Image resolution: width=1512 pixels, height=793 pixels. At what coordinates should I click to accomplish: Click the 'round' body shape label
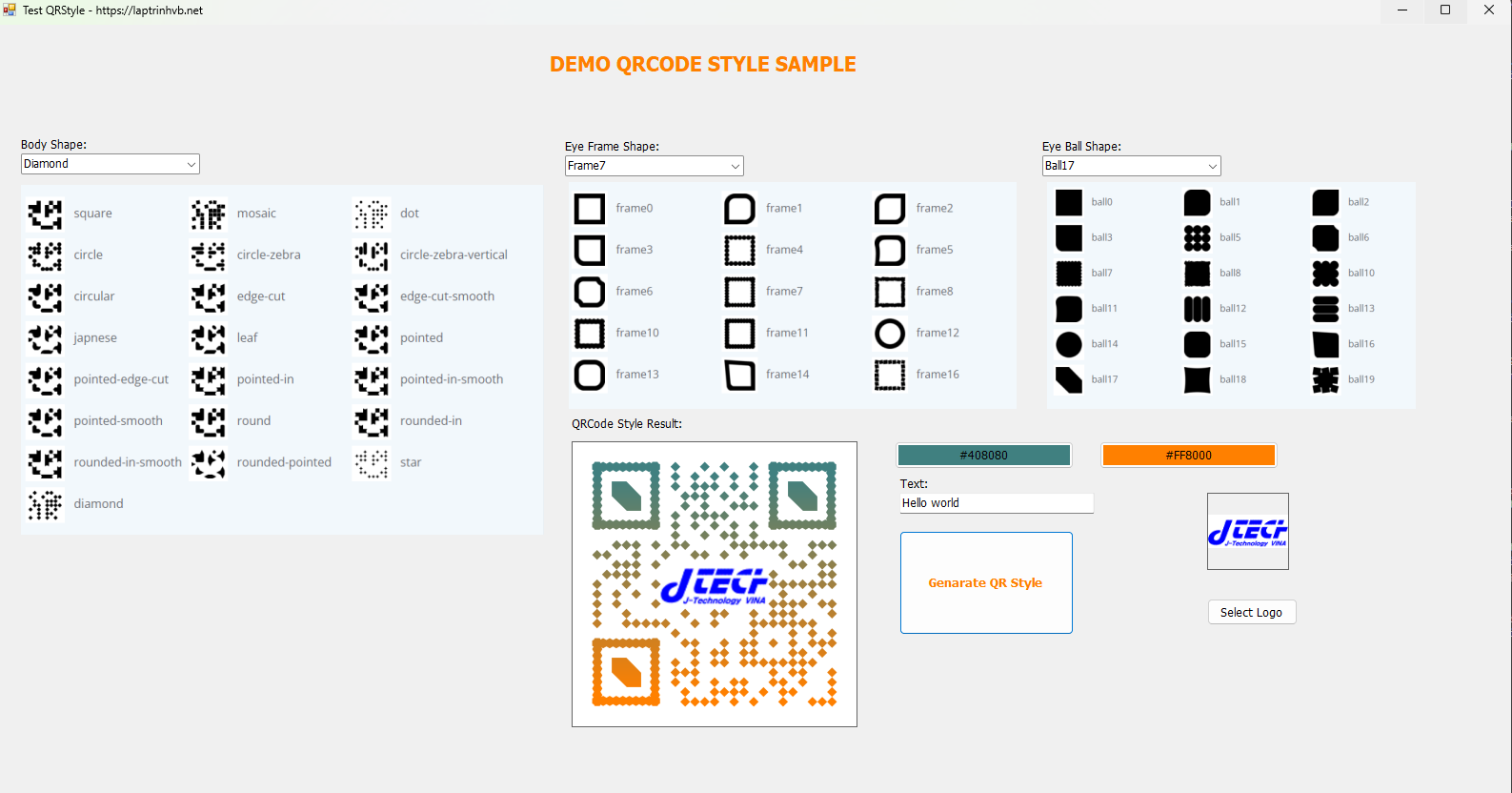253,421
